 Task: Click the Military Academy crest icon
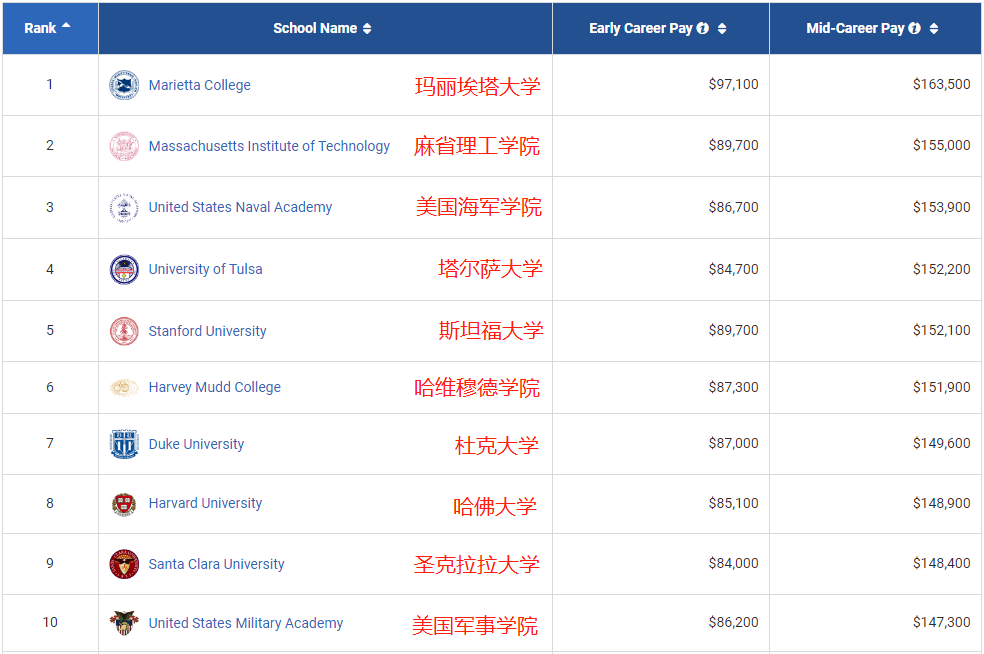124,624
